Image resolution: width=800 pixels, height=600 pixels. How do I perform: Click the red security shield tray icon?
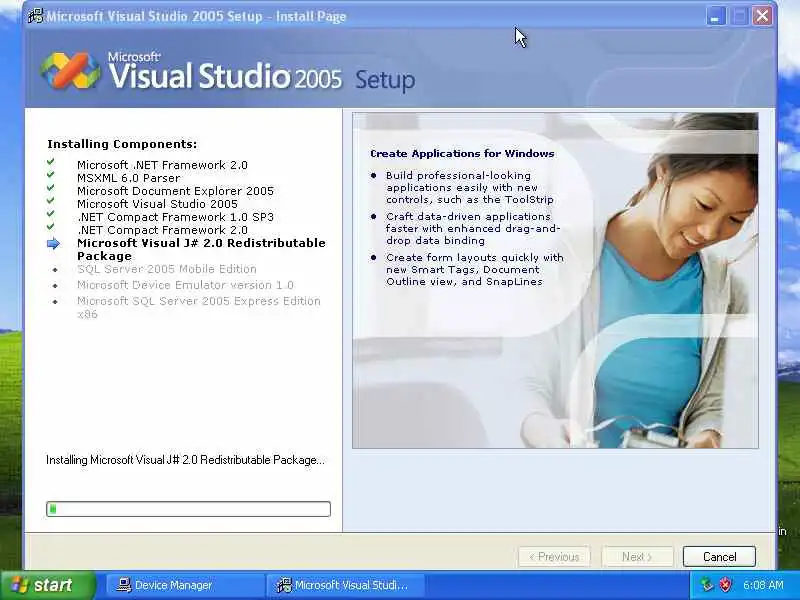pos(725,585)
